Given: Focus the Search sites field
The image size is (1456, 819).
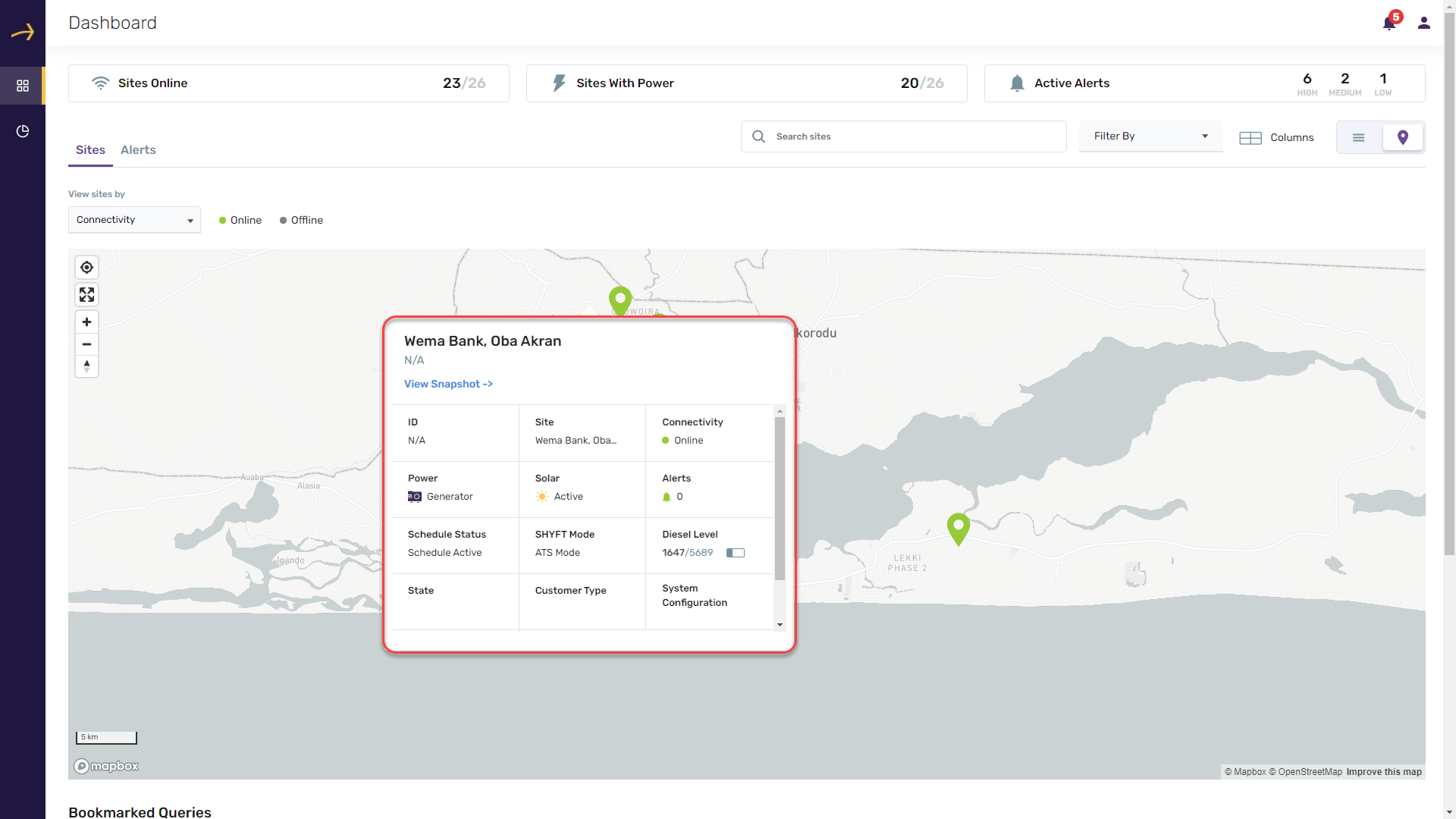Looking at the screenshot, I should [903, 136].
